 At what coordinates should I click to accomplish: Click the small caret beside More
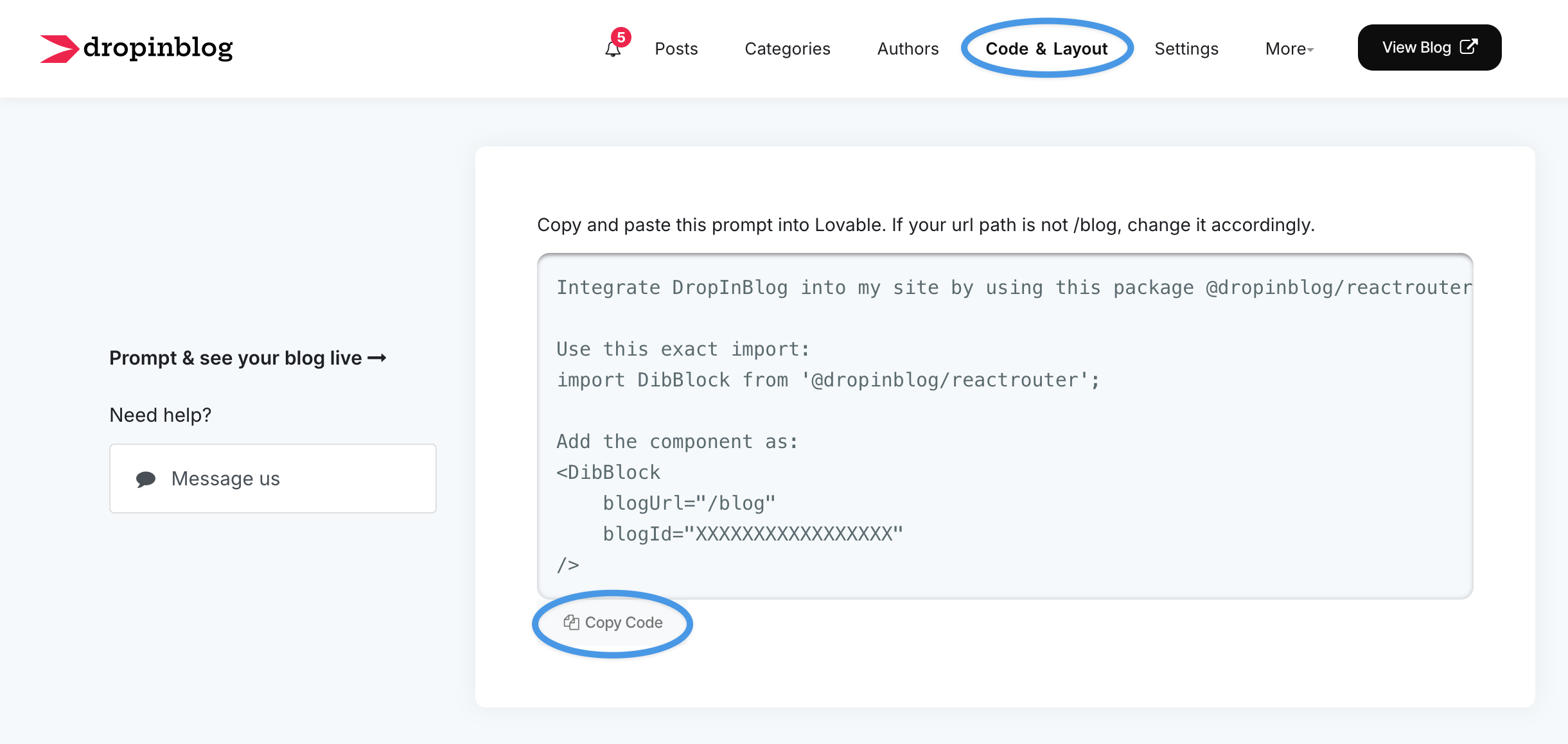coord(1311,50)
